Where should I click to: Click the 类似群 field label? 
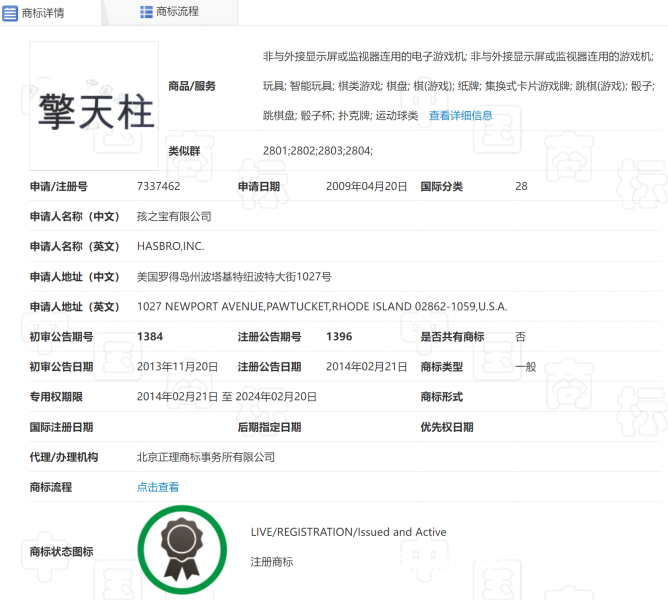coord(184,151)
